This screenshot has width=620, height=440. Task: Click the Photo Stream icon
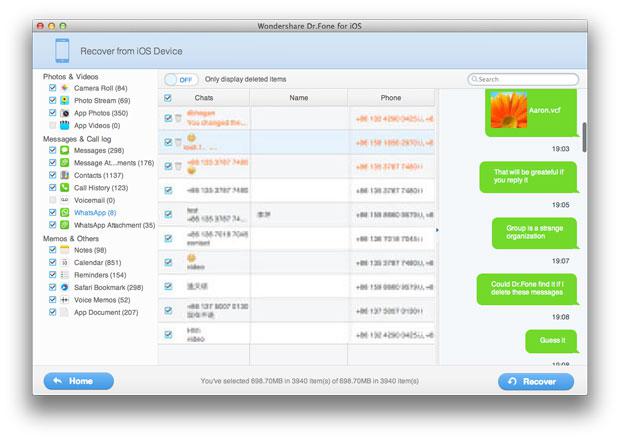point(64,100)
